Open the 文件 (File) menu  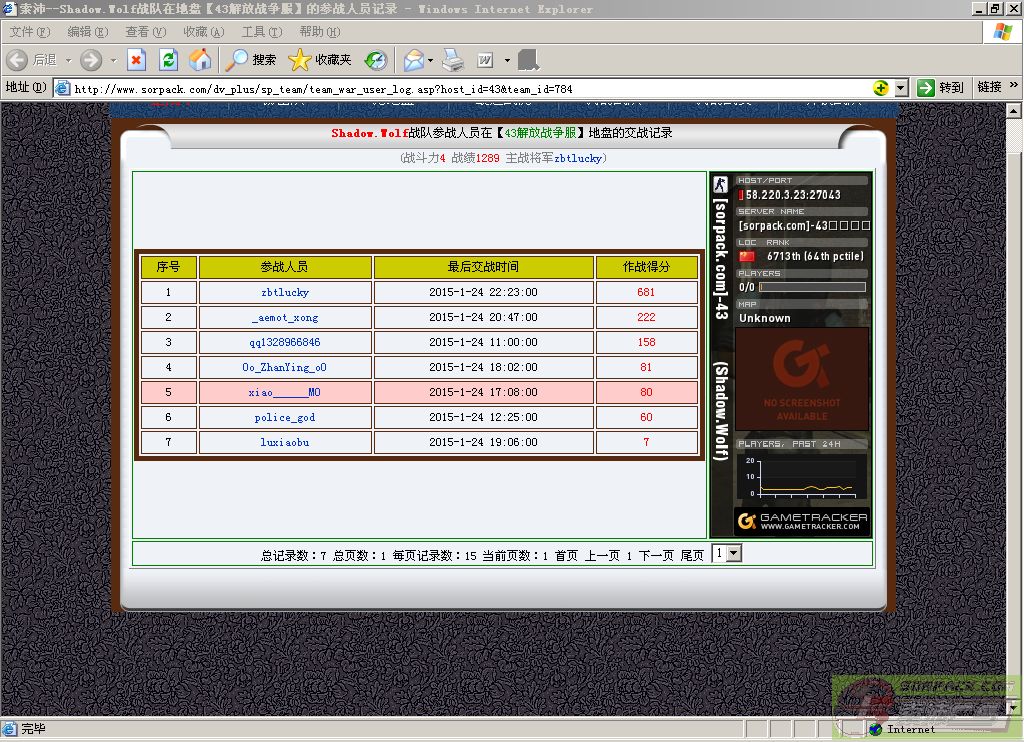click(29, 32)
